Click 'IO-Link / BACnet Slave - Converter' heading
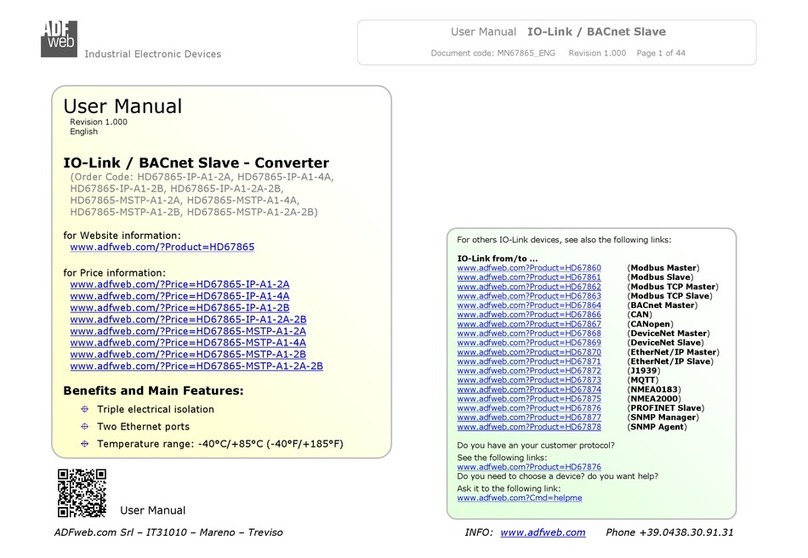This screenshot has width=808, height=558. [196, 163]
